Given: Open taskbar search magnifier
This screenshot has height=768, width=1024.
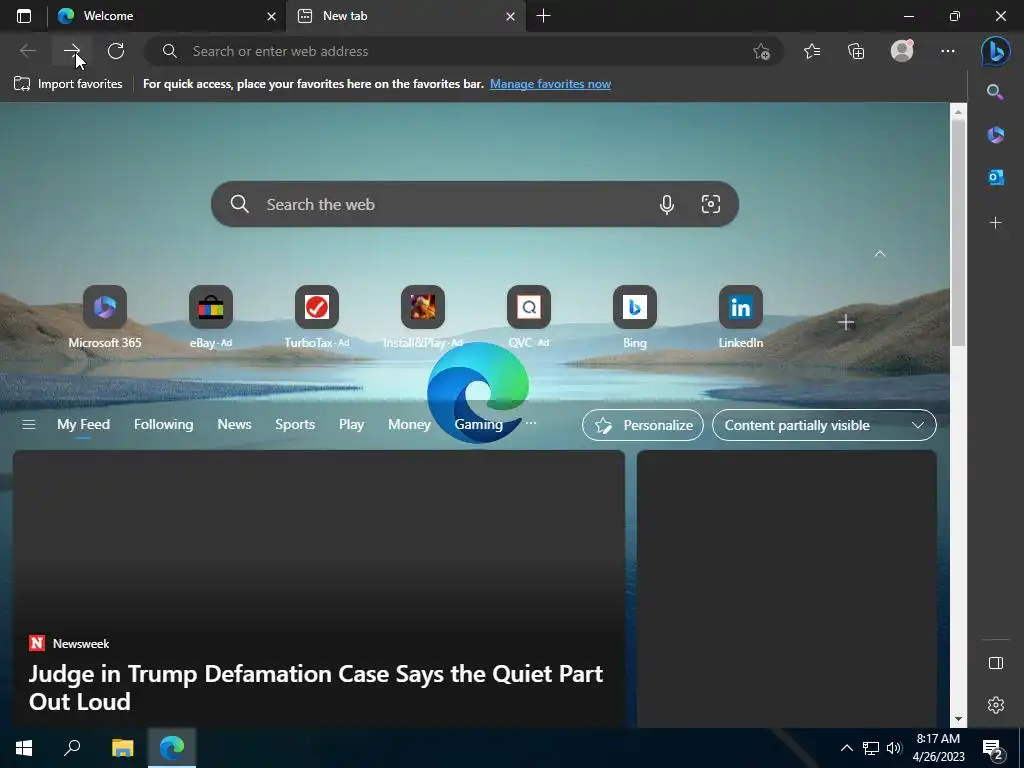Looking at the screenshot, I should 72,748.
